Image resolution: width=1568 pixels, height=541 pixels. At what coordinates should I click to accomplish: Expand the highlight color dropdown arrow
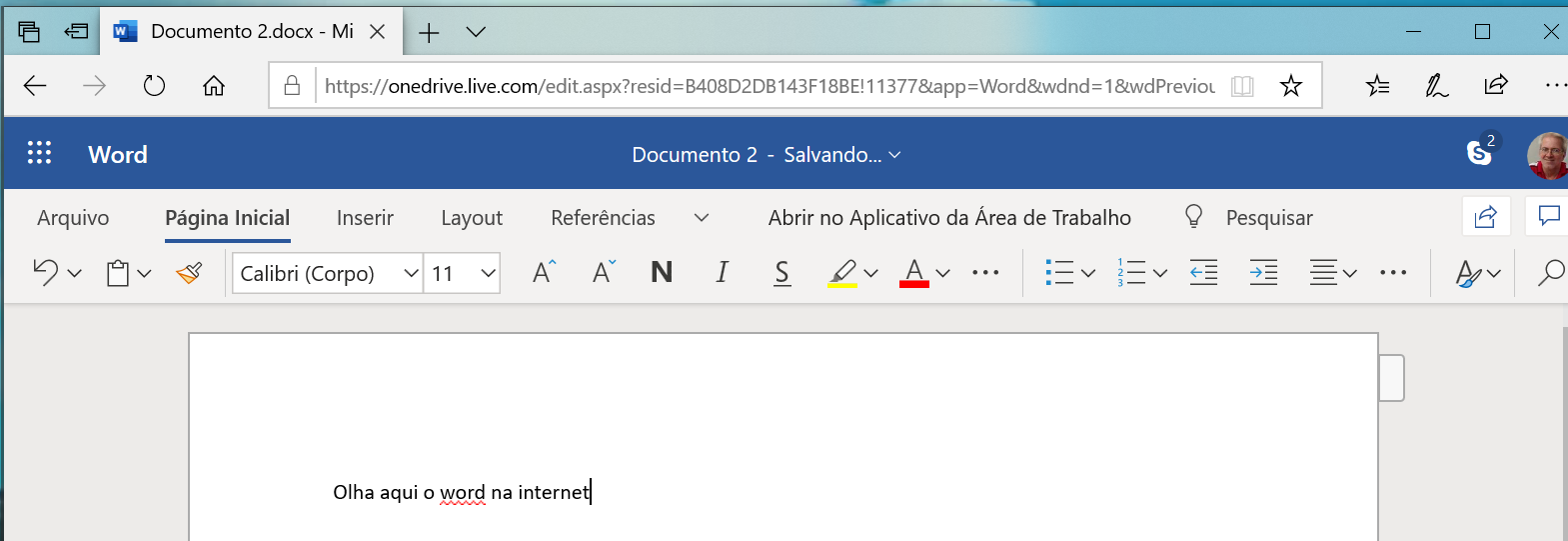tap(870, 273)
